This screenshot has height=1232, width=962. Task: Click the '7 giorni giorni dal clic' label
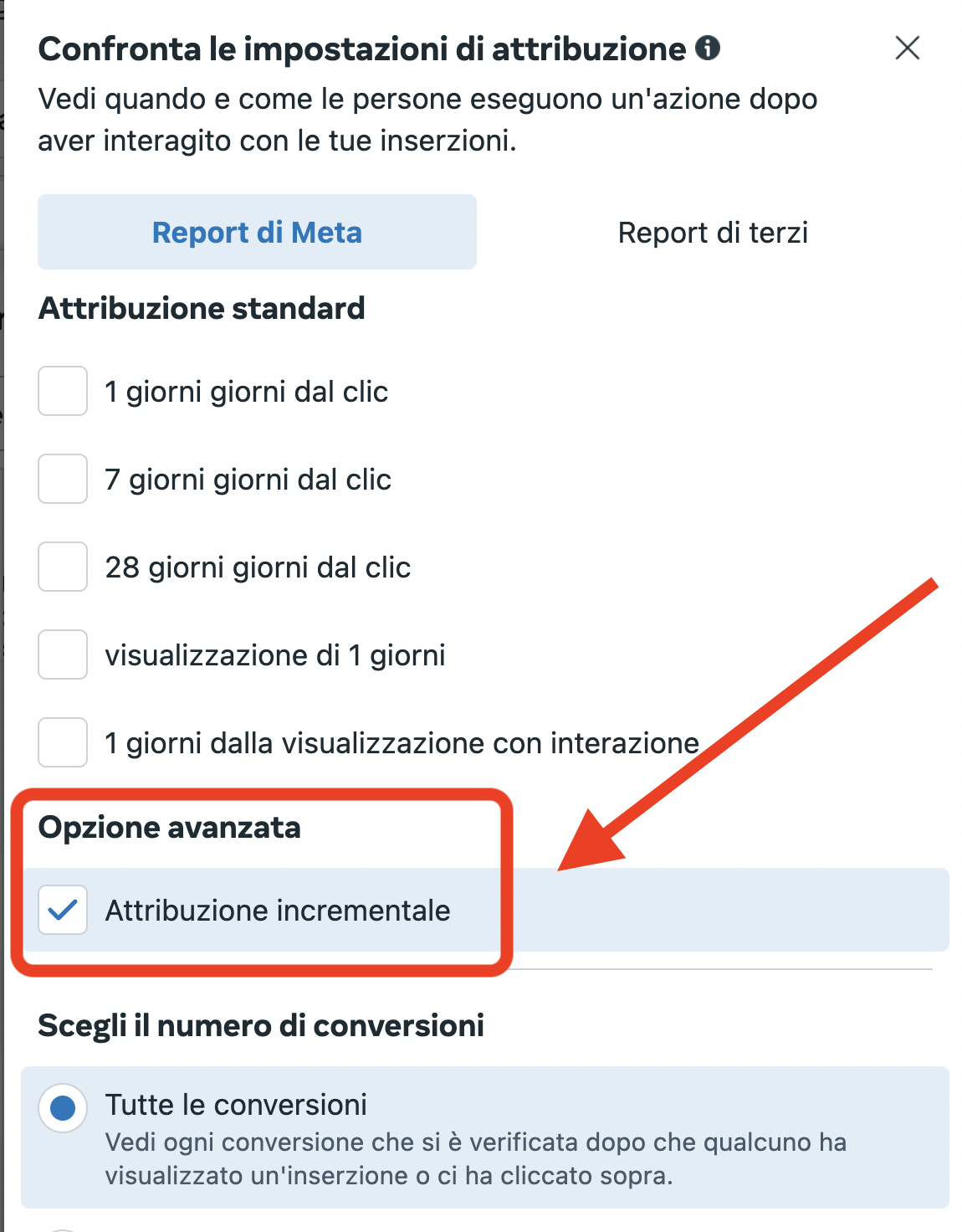click(x=248, y=480)
